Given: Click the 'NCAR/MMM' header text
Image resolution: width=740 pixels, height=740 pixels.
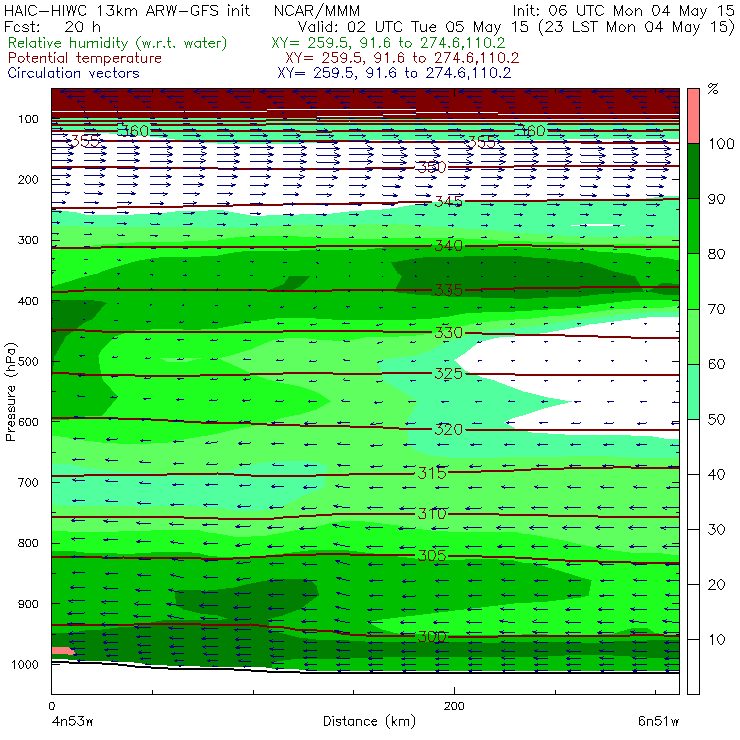Looking at the screenshot, I should tap(317, 11).
